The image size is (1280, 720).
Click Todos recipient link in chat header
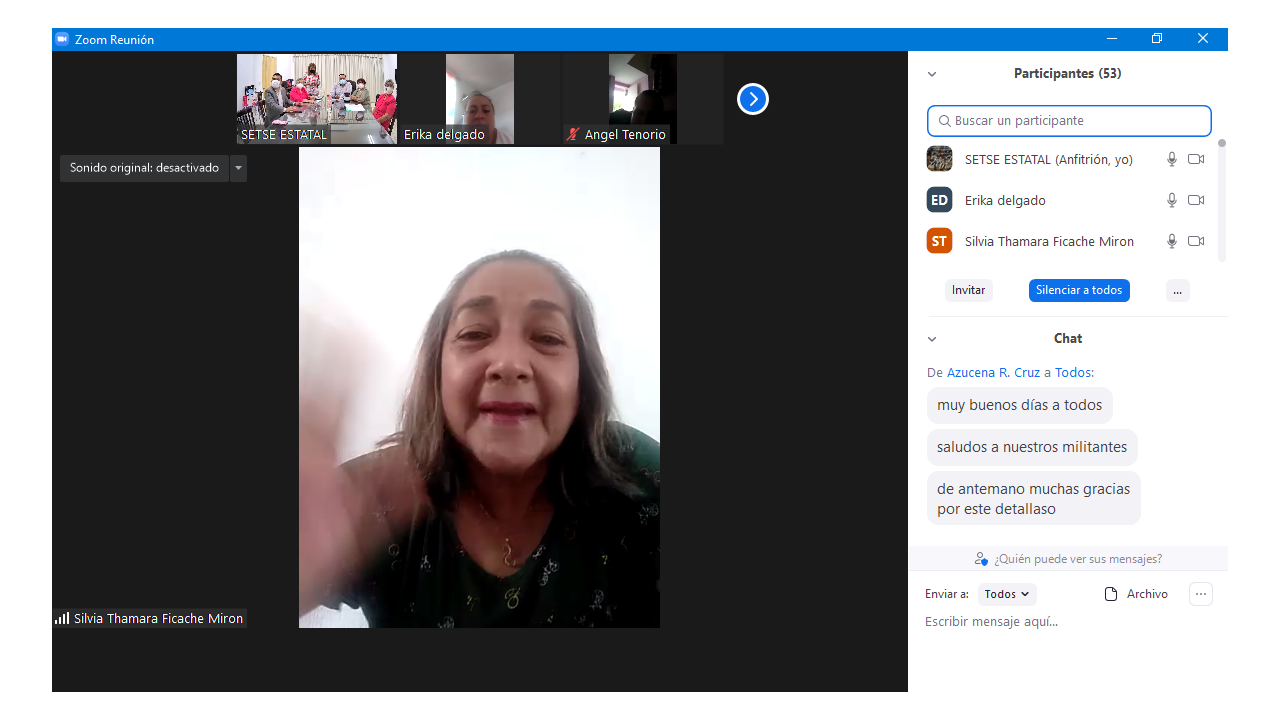pyautogui.click(x=1073, y=372)
